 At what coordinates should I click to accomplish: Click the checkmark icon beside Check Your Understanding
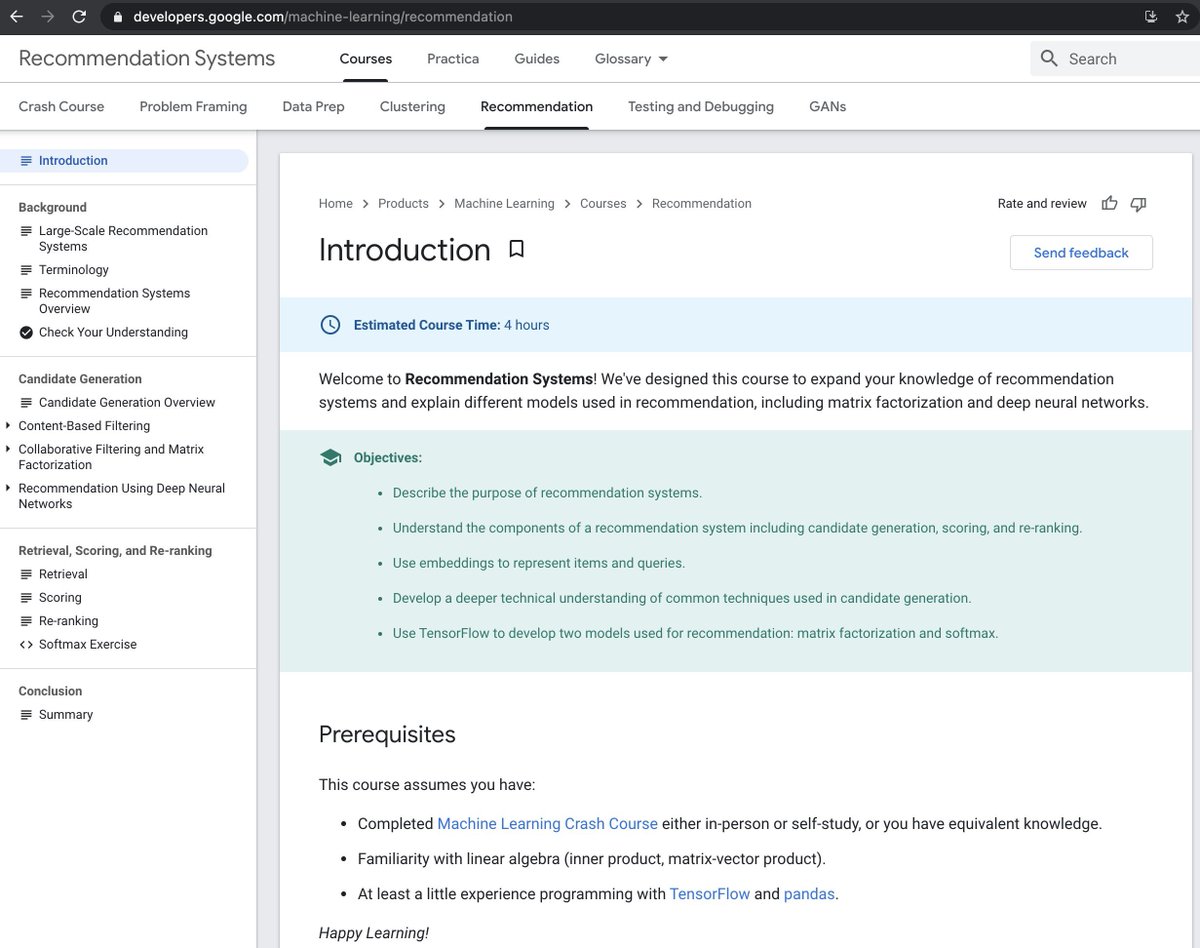[26, 332]
